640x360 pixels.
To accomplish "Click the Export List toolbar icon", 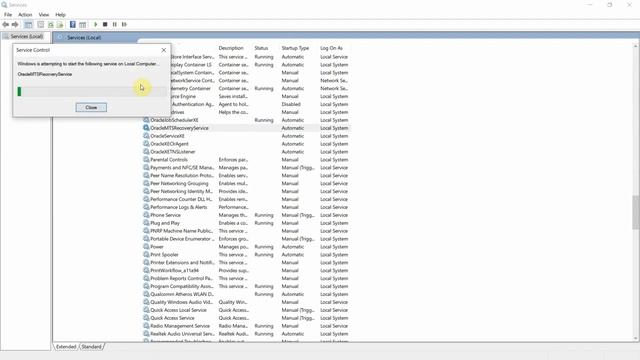I will [x=60, y=24].
